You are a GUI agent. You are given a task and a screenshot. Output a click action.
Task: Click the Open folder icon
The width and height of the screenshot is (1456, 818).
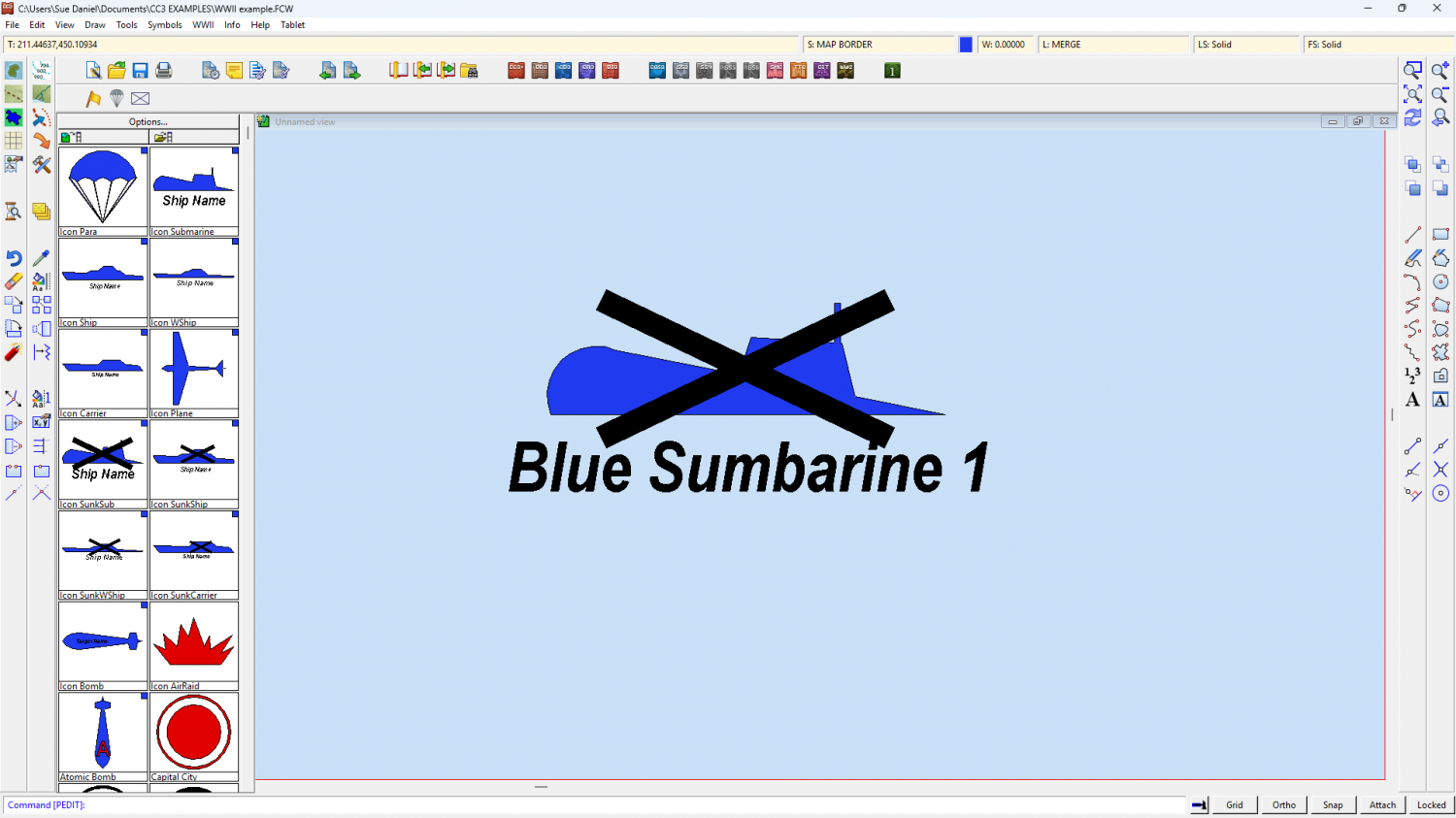tap(116, 71)
